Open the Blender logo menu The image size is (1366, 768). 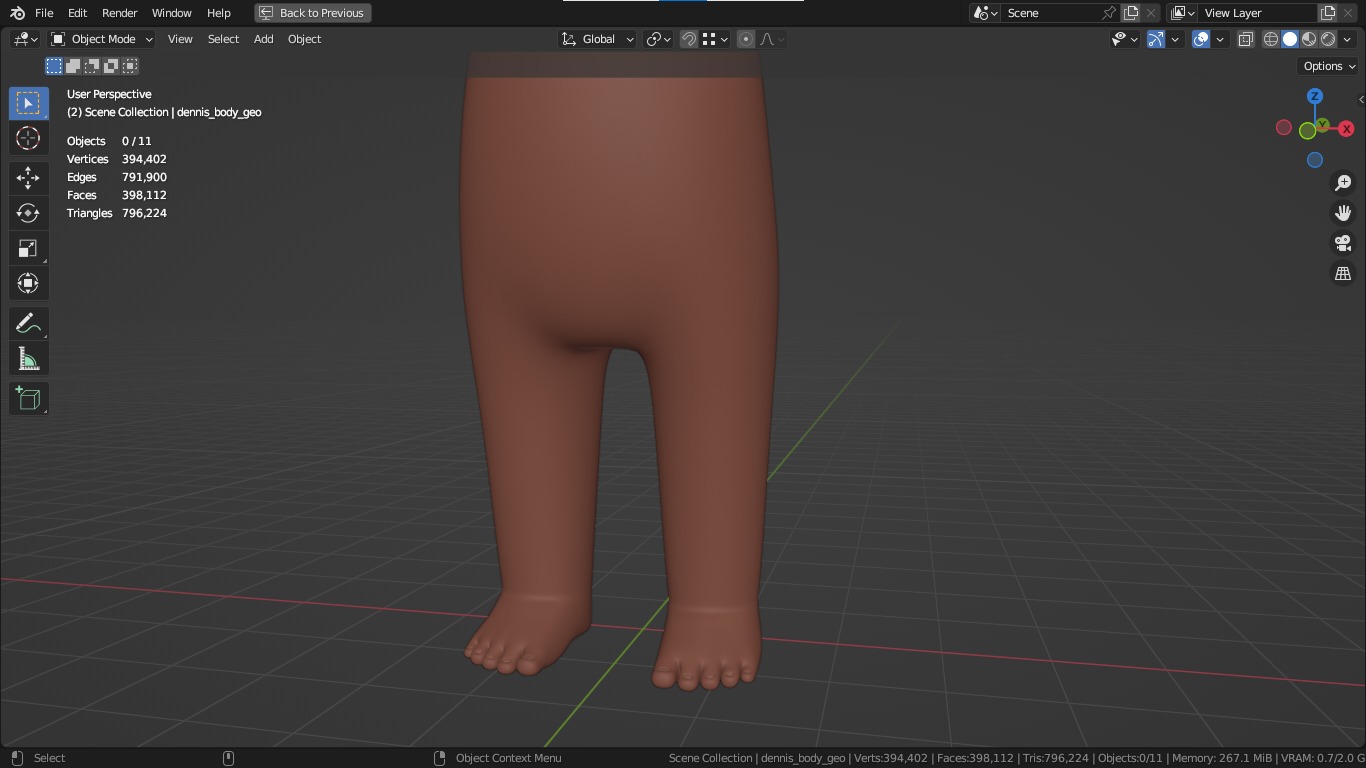pos(17,13)
